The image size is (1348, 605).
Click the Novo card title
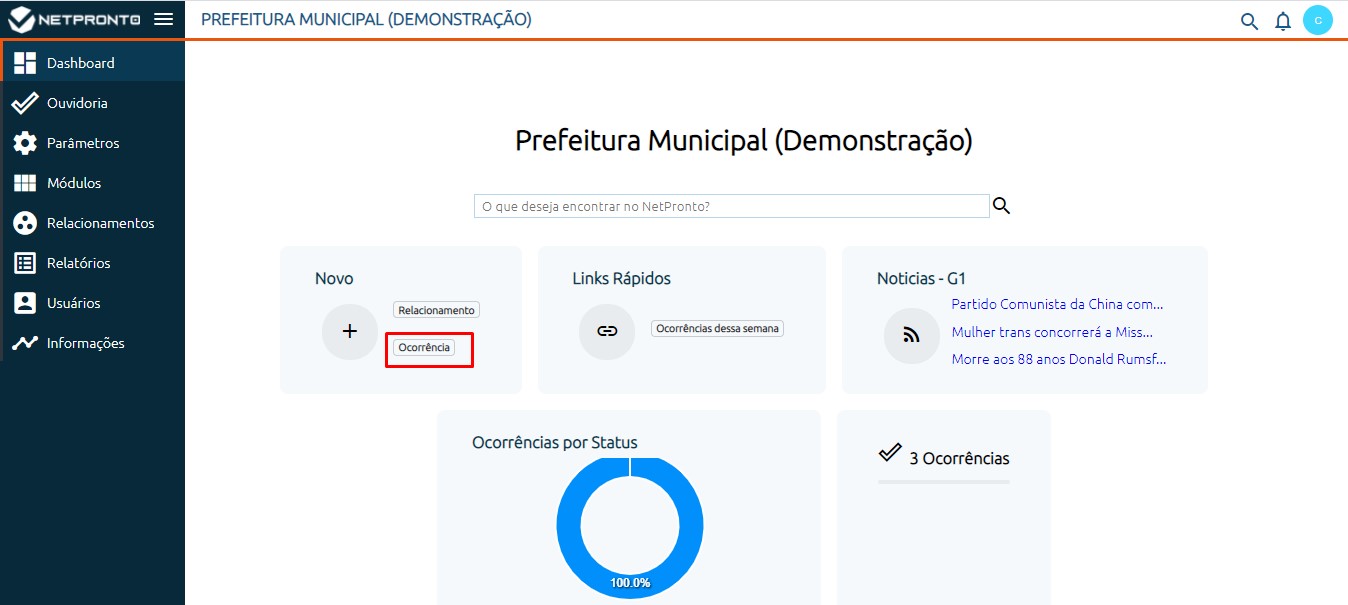click(x=334, y=278)
